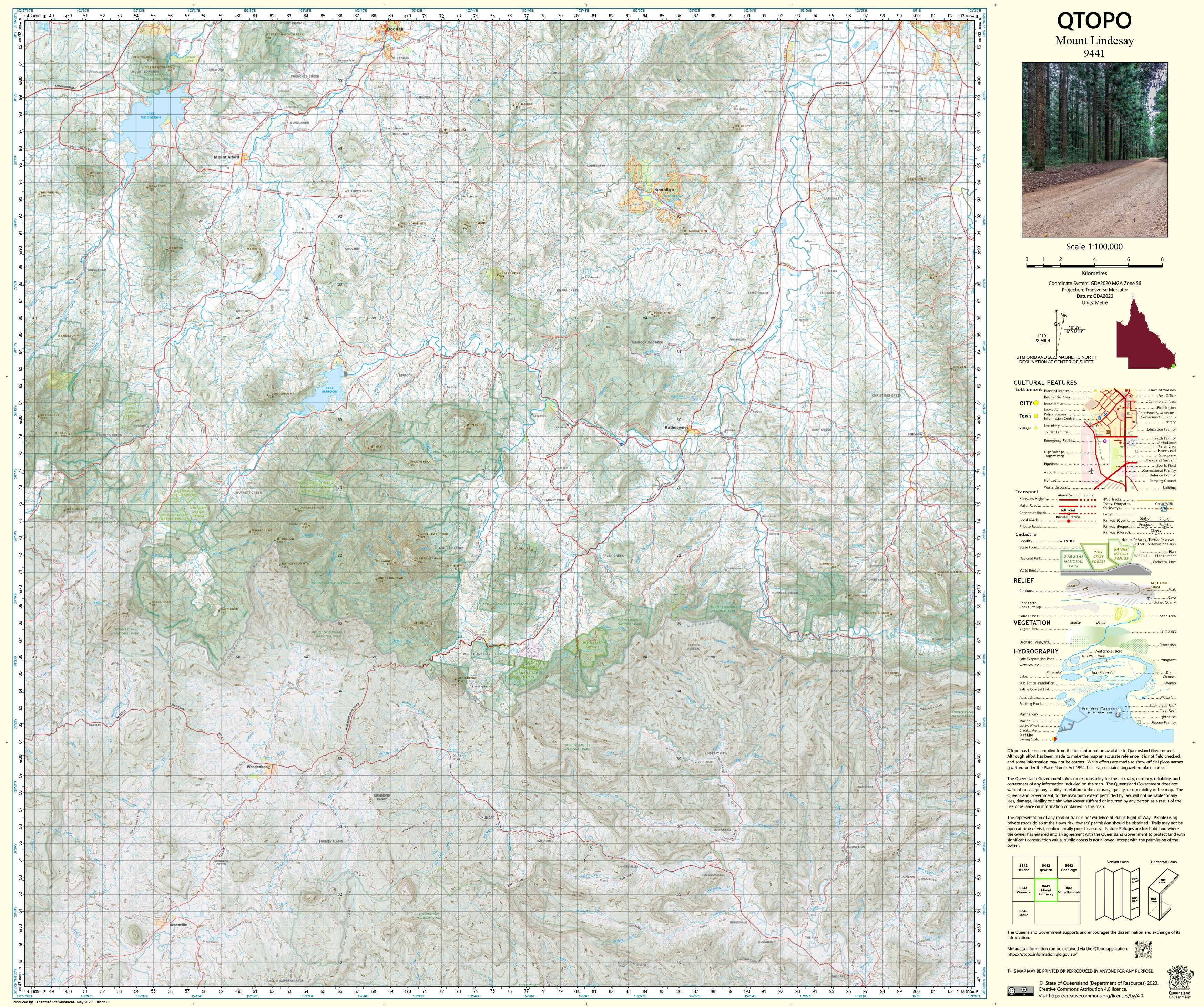Click the QR code near the QTopo URL
The width and height of the screenshot is (1204, 1007).
pos(1143,949)
